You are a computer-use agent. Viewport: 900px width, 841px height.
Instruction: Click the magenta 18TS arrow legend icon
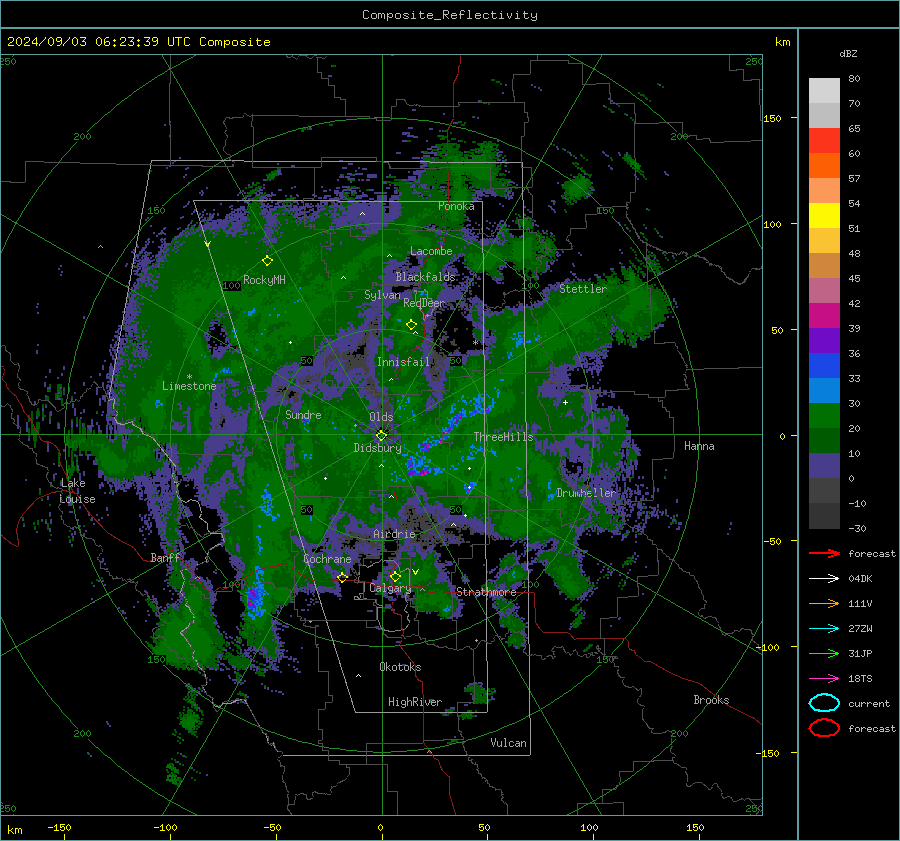pos(824,679)
